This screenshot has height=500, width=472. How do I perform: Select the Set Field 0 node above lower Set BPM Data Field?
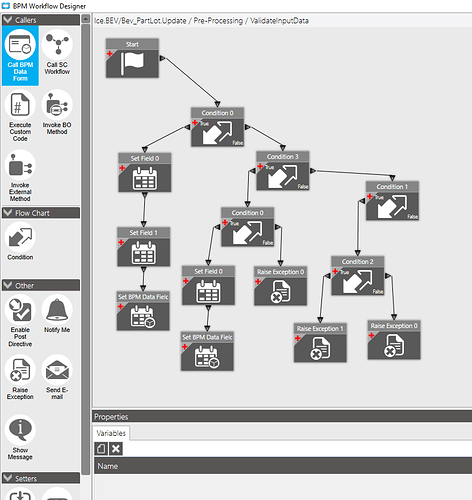tap(208, 285)
